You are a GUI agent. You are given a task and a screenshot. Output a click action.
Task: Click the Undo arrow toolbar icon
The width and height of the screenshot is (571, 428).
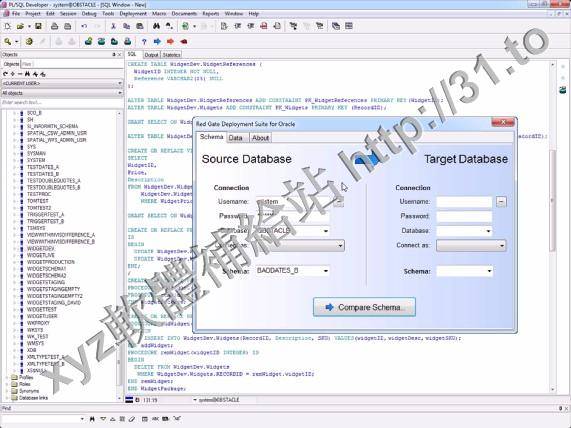pyautogui.click(x=84, y=26)
